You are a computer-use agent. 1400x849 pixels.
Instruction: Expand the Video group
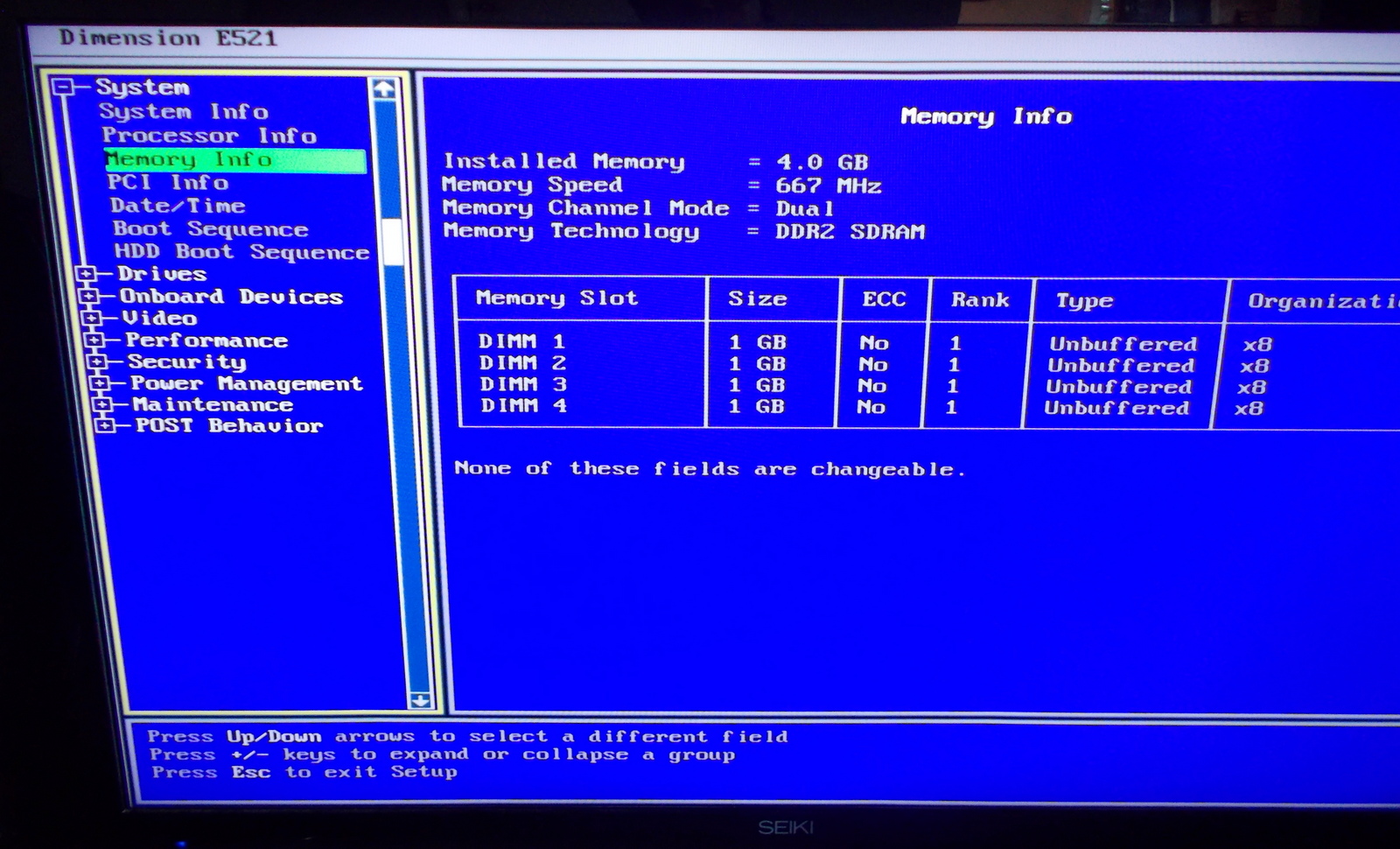coord(91,319)
